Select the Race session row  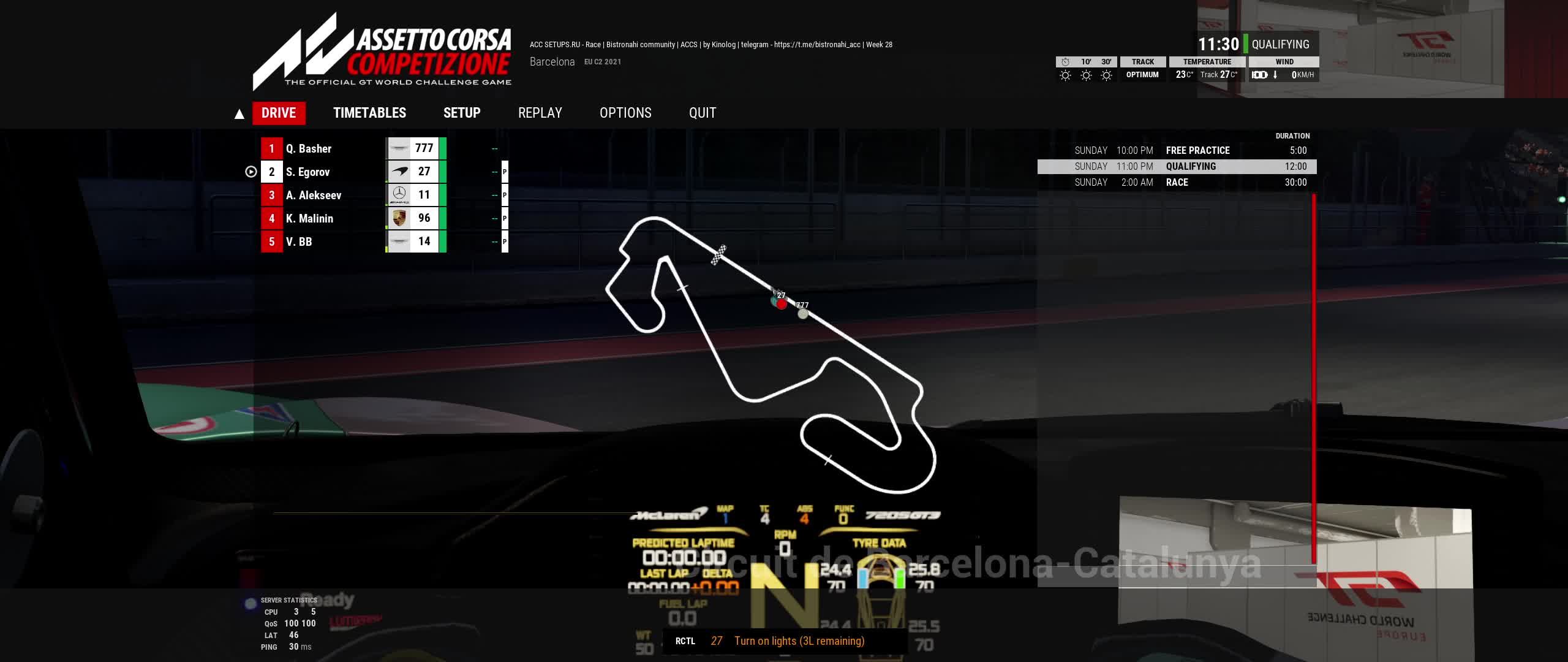click(1176, 183)
